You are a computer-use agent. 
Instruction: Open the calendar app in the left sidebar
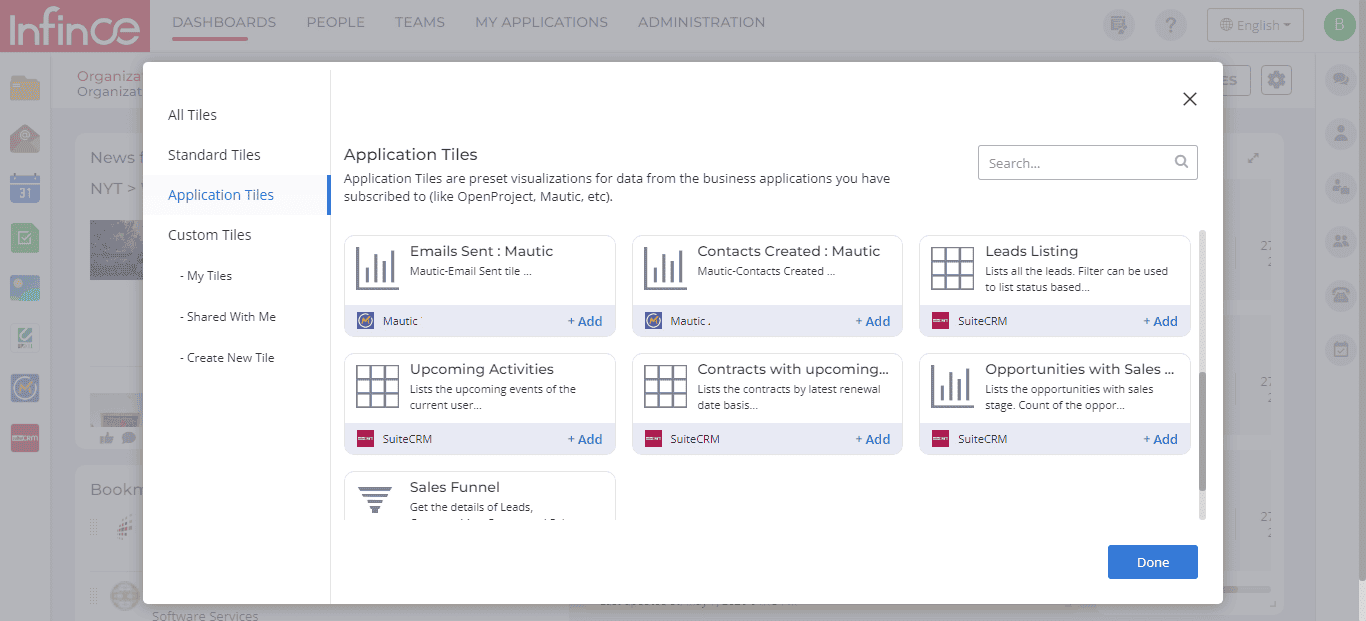[25, 187]
